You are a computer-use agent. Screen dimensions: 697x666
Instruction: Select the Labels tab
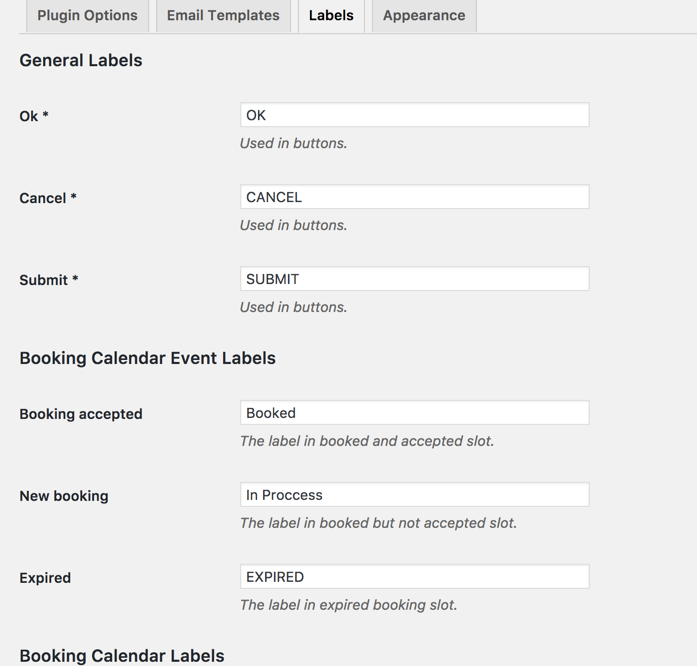(331, 16)
